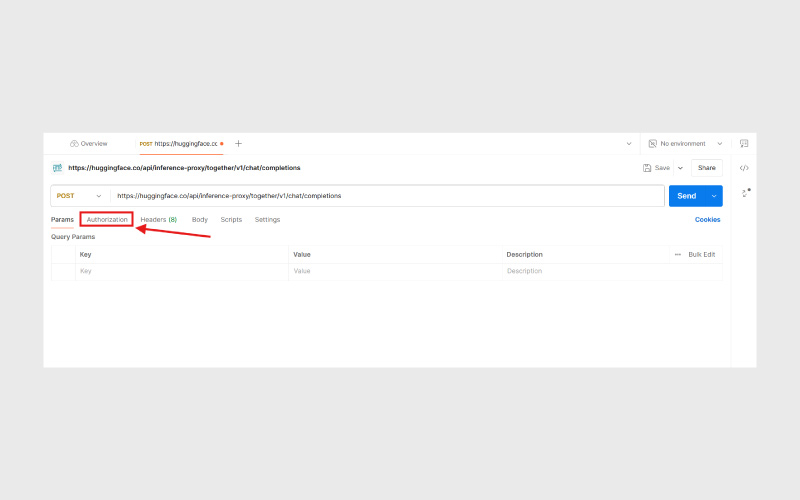The image size is (800, 500).
Task: Click the Save floppy disk icon
Action: coord(647,168)
